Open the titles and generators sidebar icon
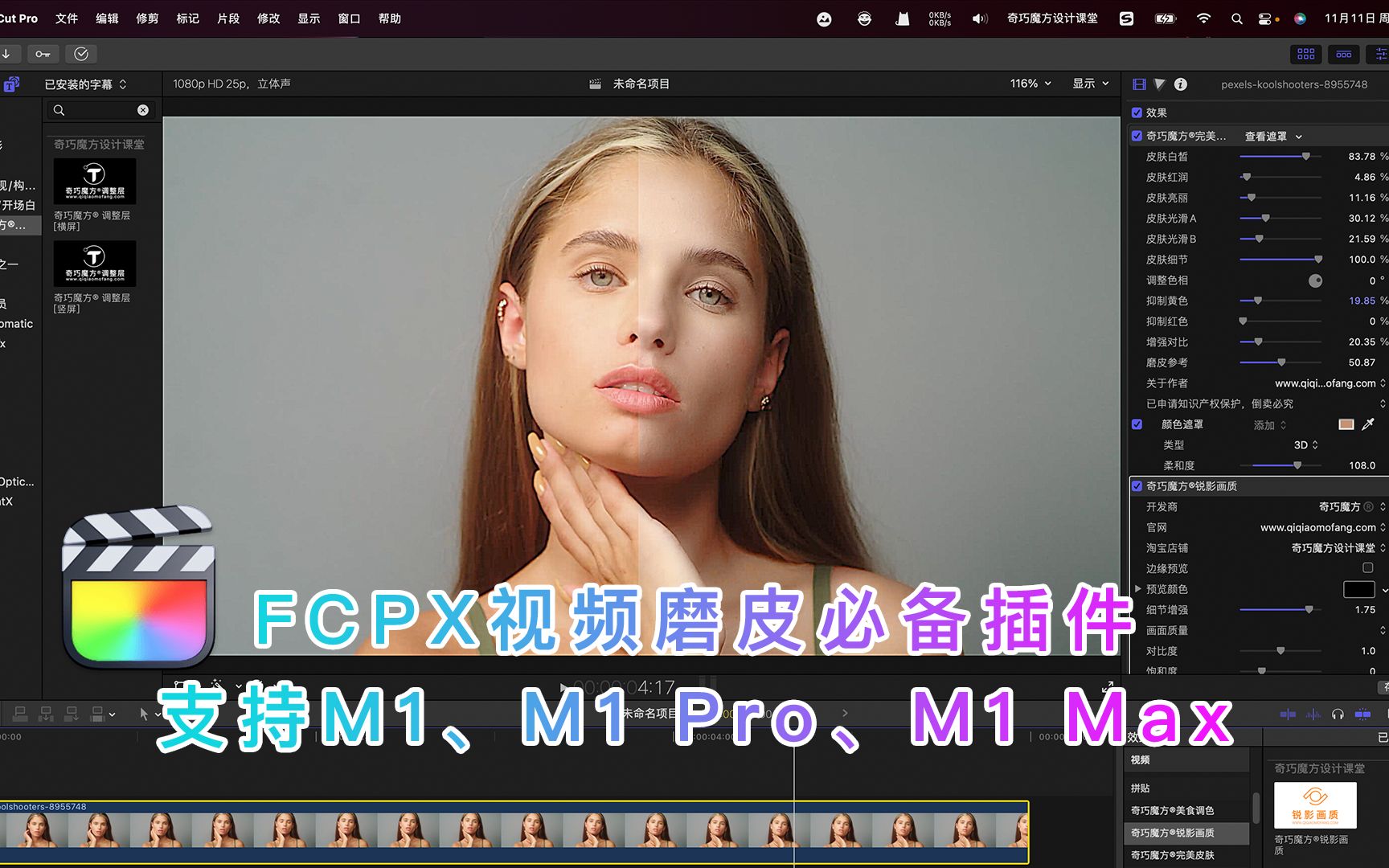This screenshot has height=868, width=1389. (x=11, y=84)
